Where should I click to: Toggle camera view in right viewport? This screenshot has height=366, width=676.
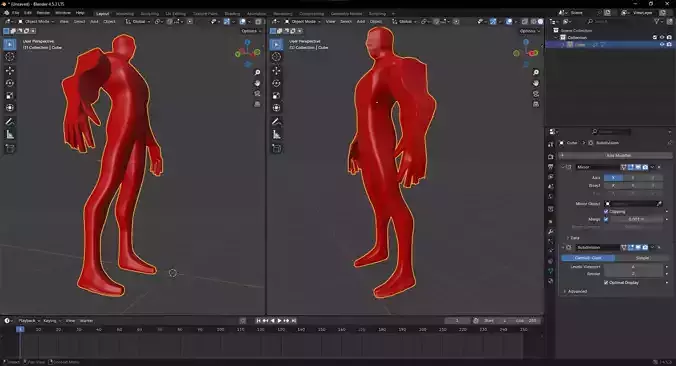click(x=536, y=94)
